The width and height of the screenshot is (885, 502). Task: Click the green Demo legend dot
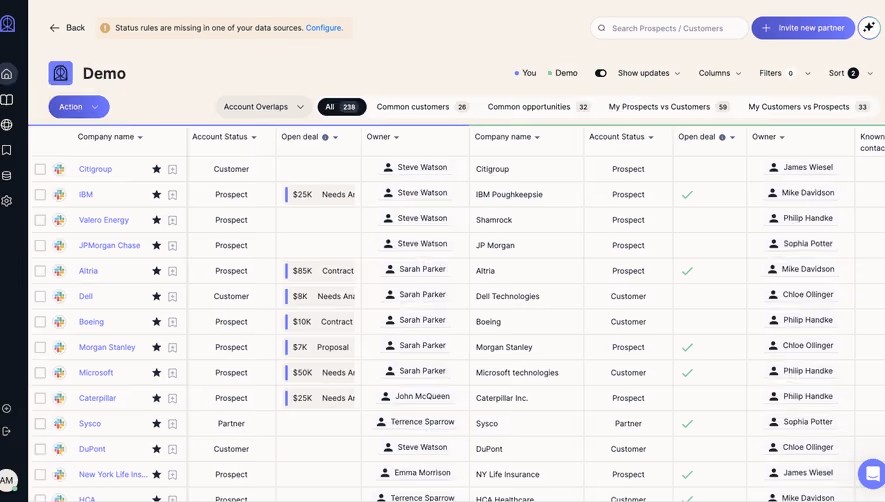click(550, 73)
